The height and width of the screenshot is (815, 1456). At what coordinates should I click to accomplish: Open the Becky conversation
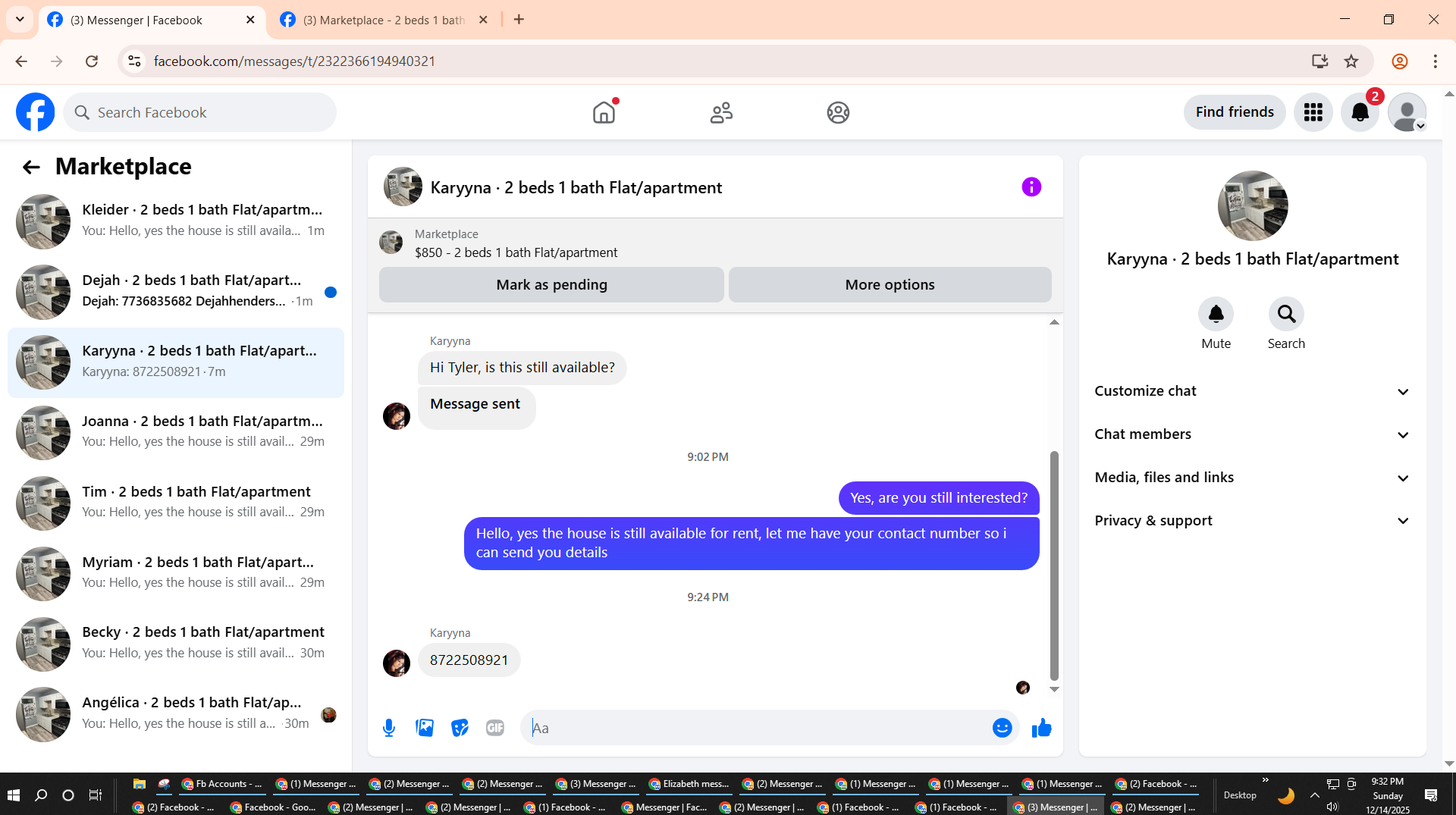[176, 644]
